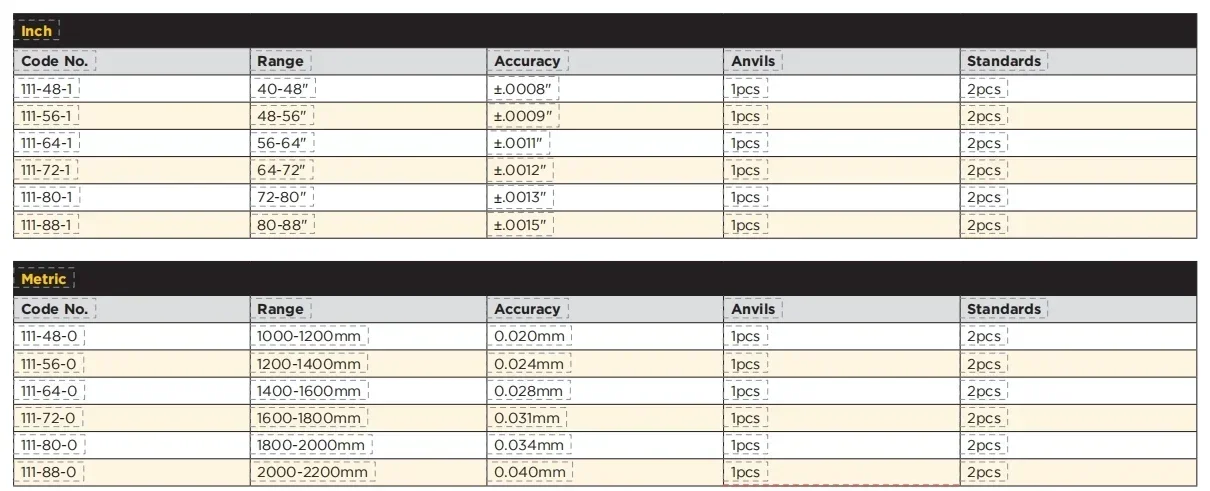Image resolution: width=1210 pixels, height=491 pixels.
Task: Select the 1200-1400mm range cell
Action: (x=308, y=364)
